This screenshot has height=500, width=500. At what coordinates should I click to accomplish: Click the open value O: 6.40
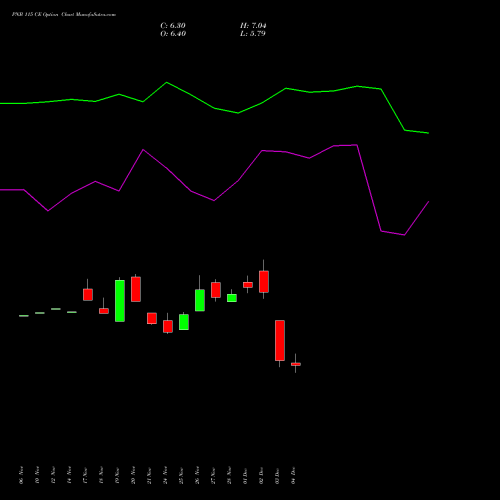173,34
